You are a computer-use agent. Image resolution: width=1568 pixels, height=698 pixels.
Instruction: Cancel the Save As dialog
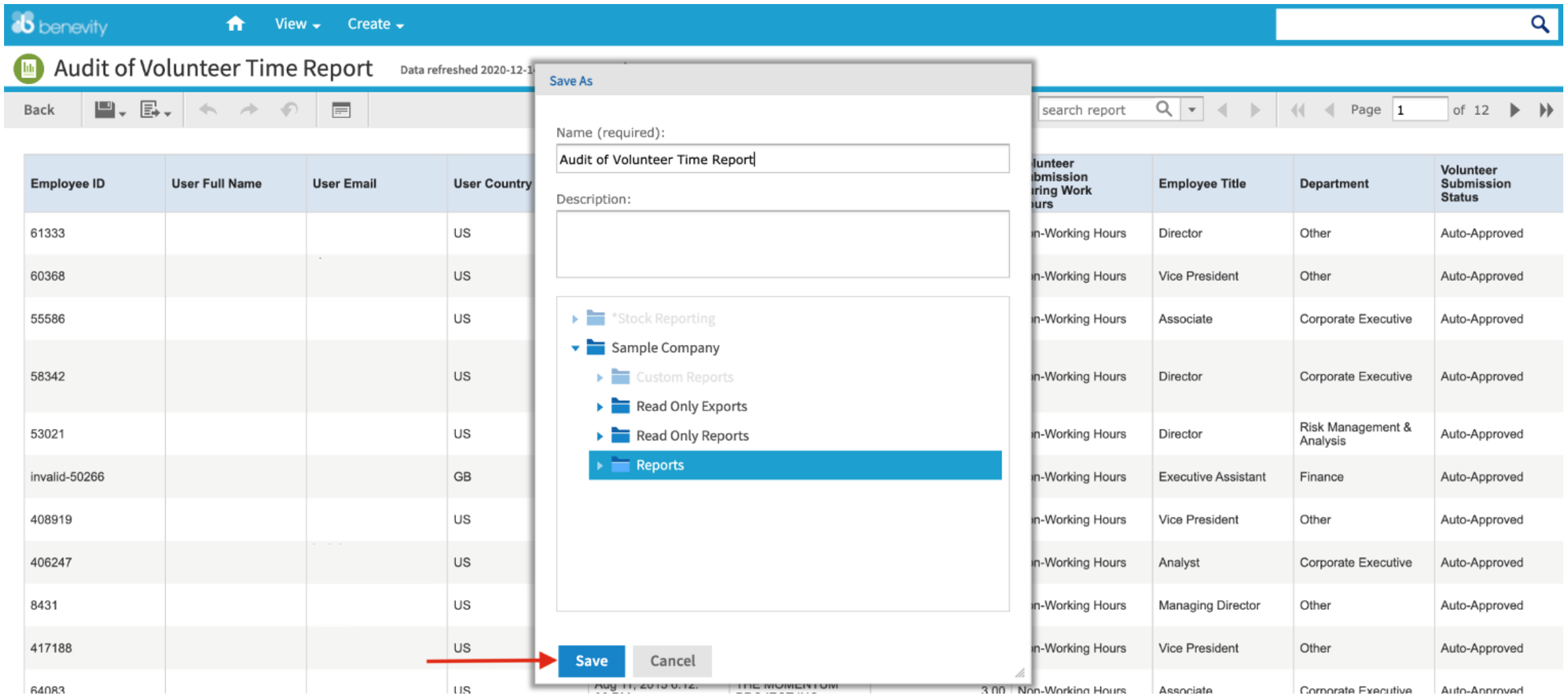point(672,661)
